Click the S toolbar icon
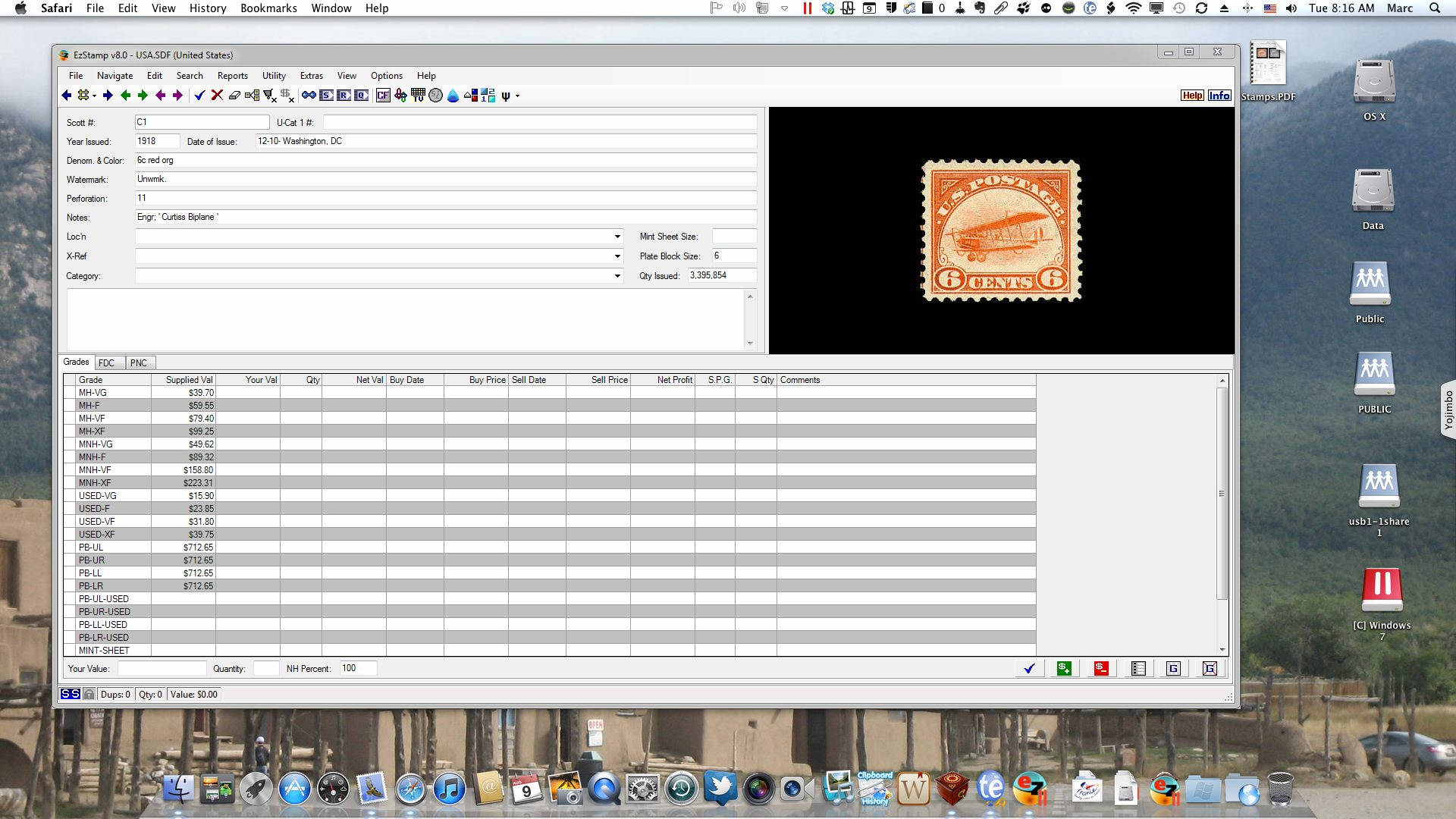 (326, 96)
